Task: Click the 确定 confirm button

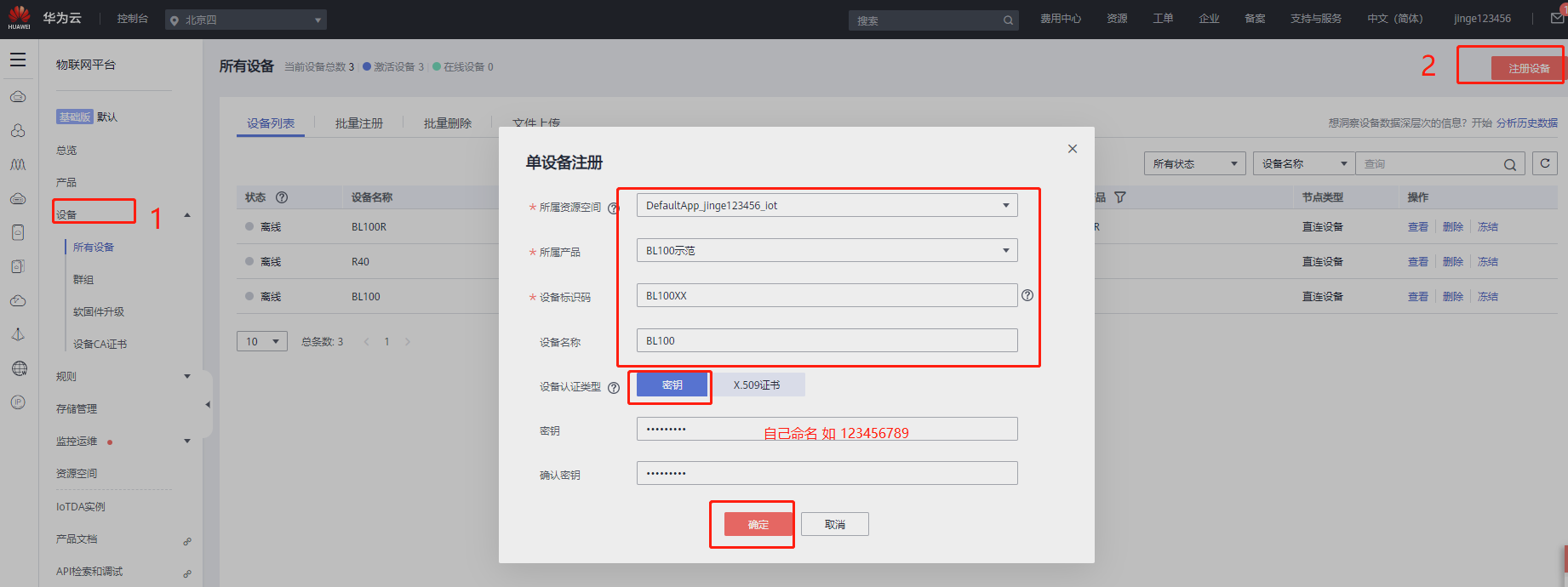Action: (758, 524)
